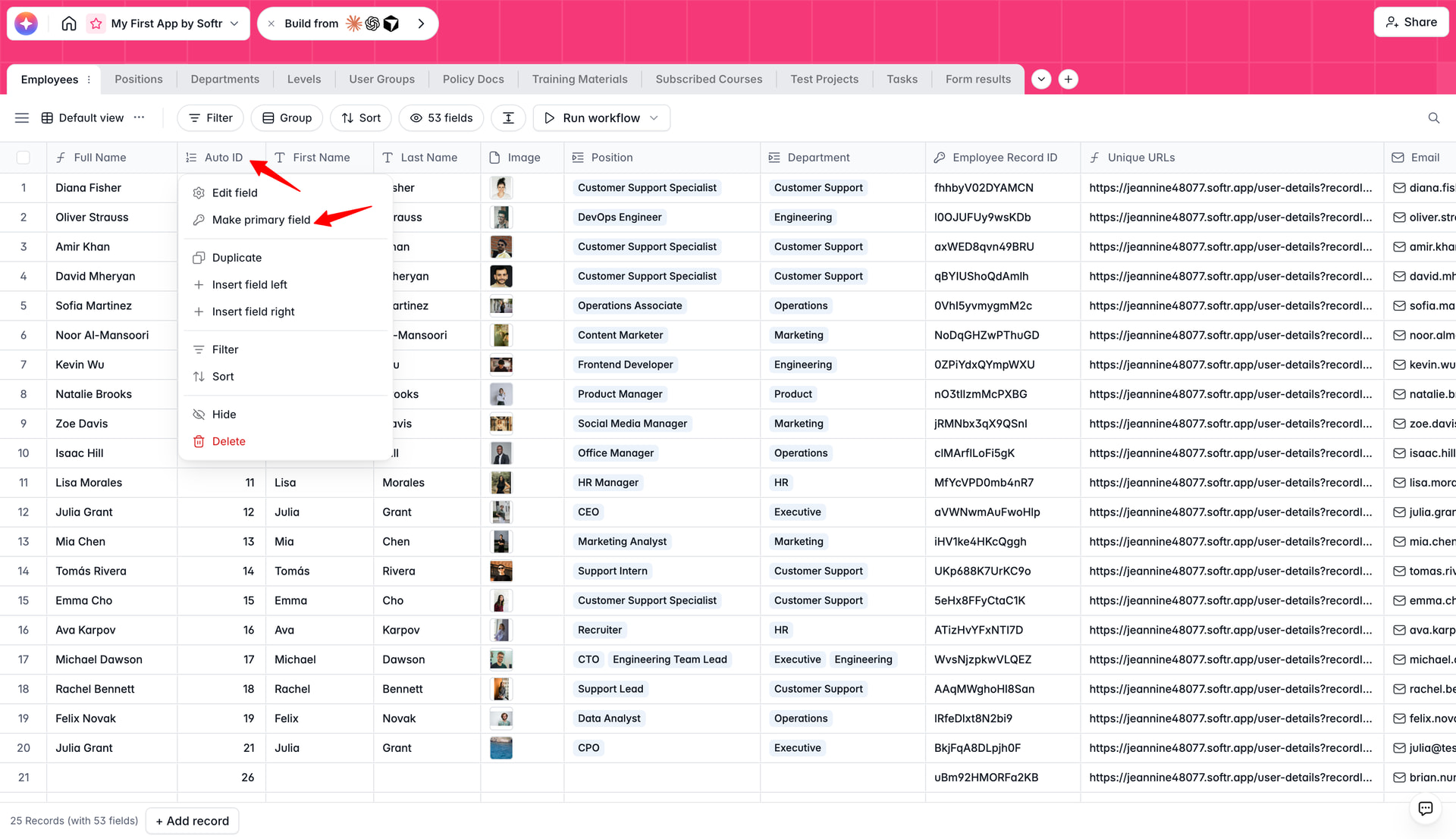Click the row height icon button
This screenshot has width=1456, height=839.
point(508,118)
